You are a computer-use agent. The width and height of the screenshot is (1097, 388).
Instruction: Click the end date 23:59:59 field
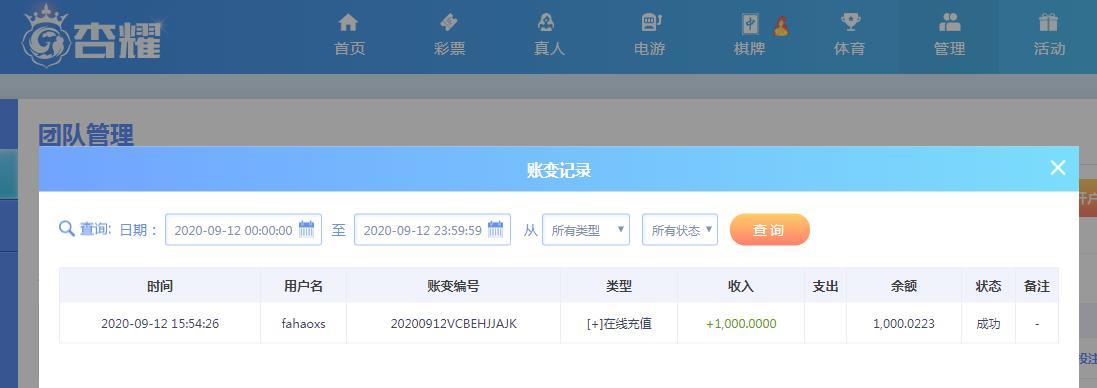(432, 229)
